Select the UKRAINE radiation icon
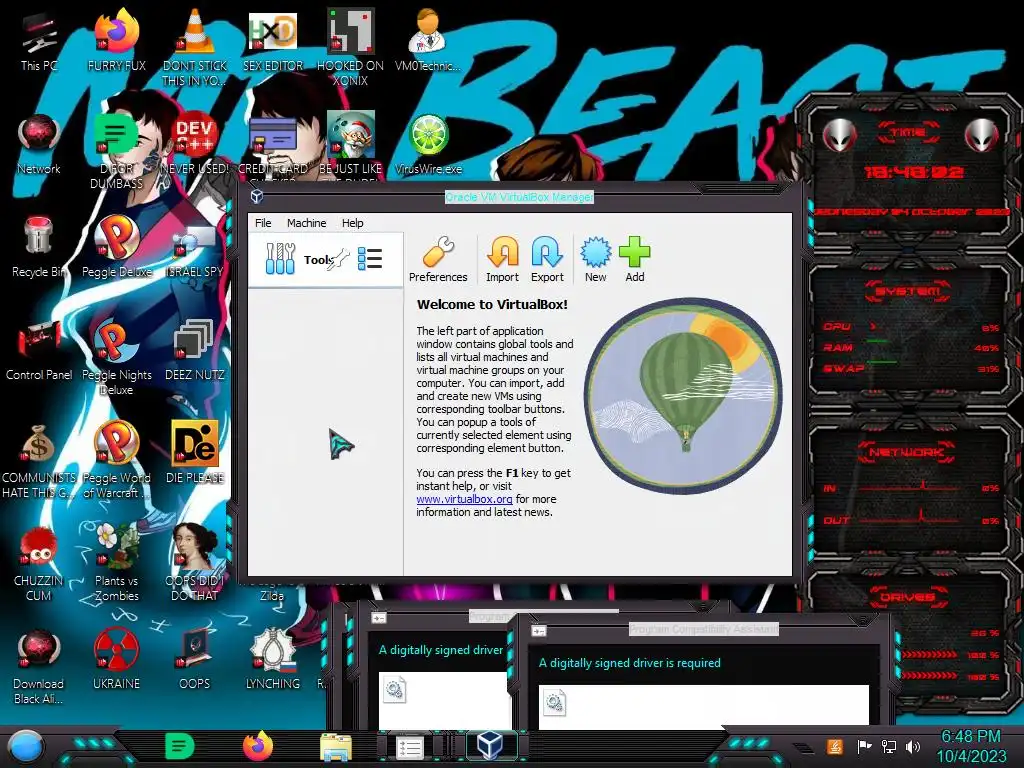 click(117, 660)
